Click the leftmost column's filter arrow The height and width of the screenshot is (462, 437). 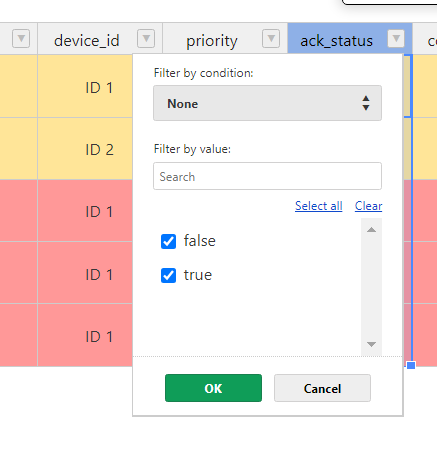21,39
